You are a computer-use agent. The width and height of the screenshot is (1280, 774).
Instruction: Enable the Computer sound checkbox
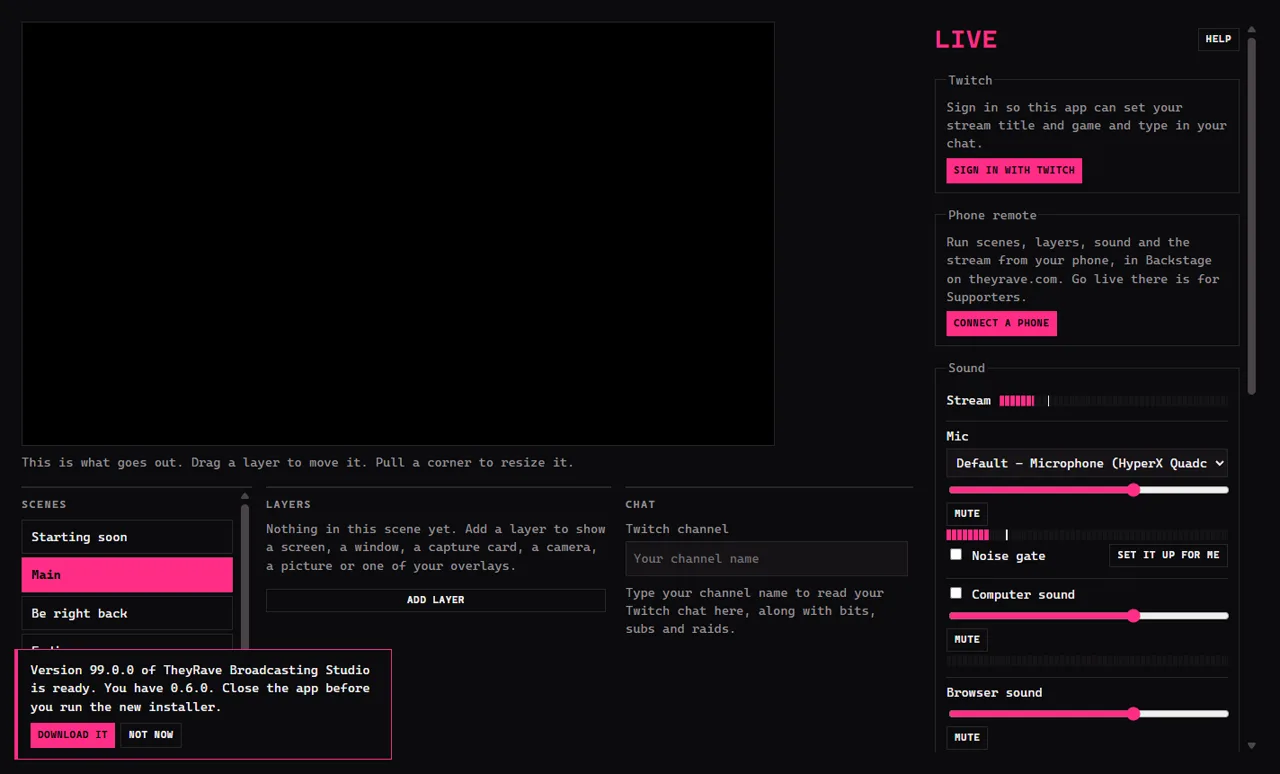coord(956,593)
